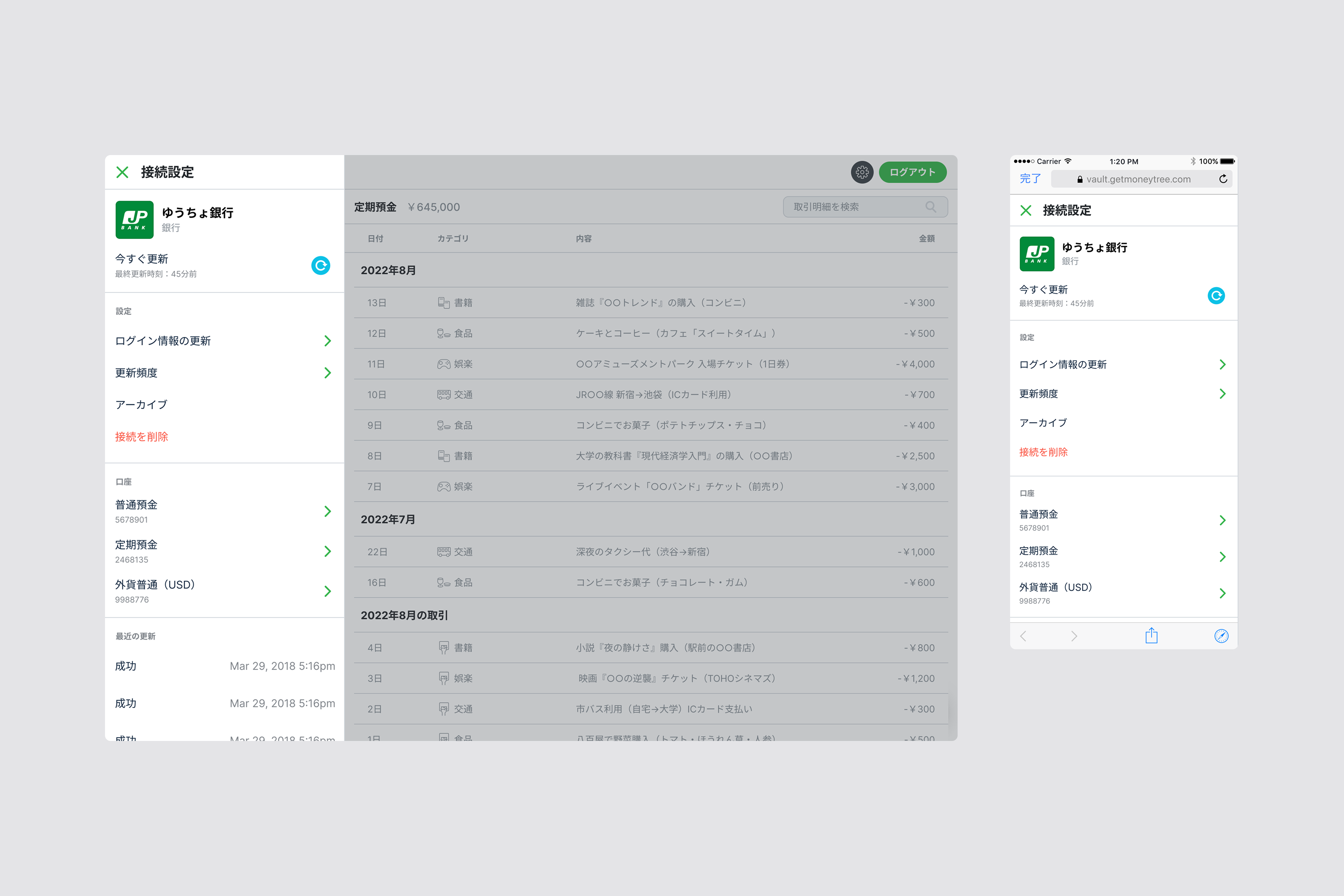
Task: Click the 書籍 book icon on the 雑誌 row
Action: [x=443, y=302]
